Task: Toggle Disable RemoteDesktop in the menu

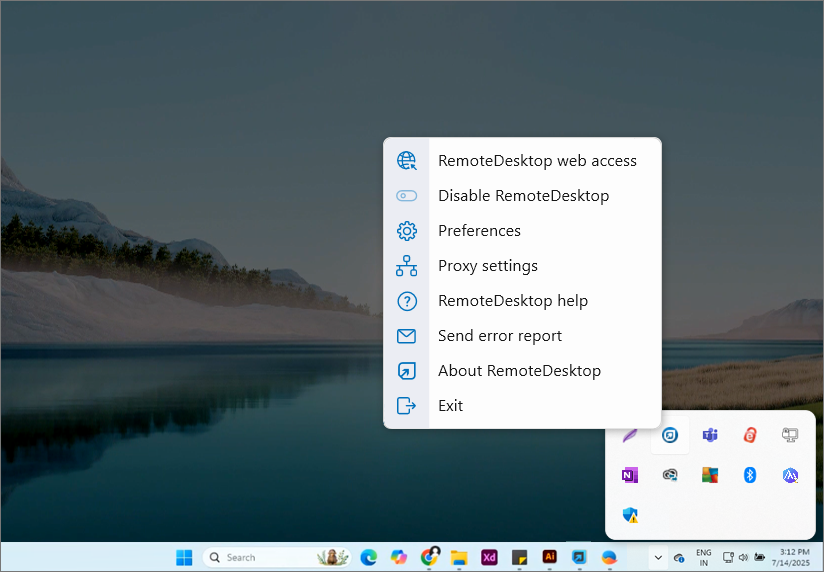Action: click(522, 196)
